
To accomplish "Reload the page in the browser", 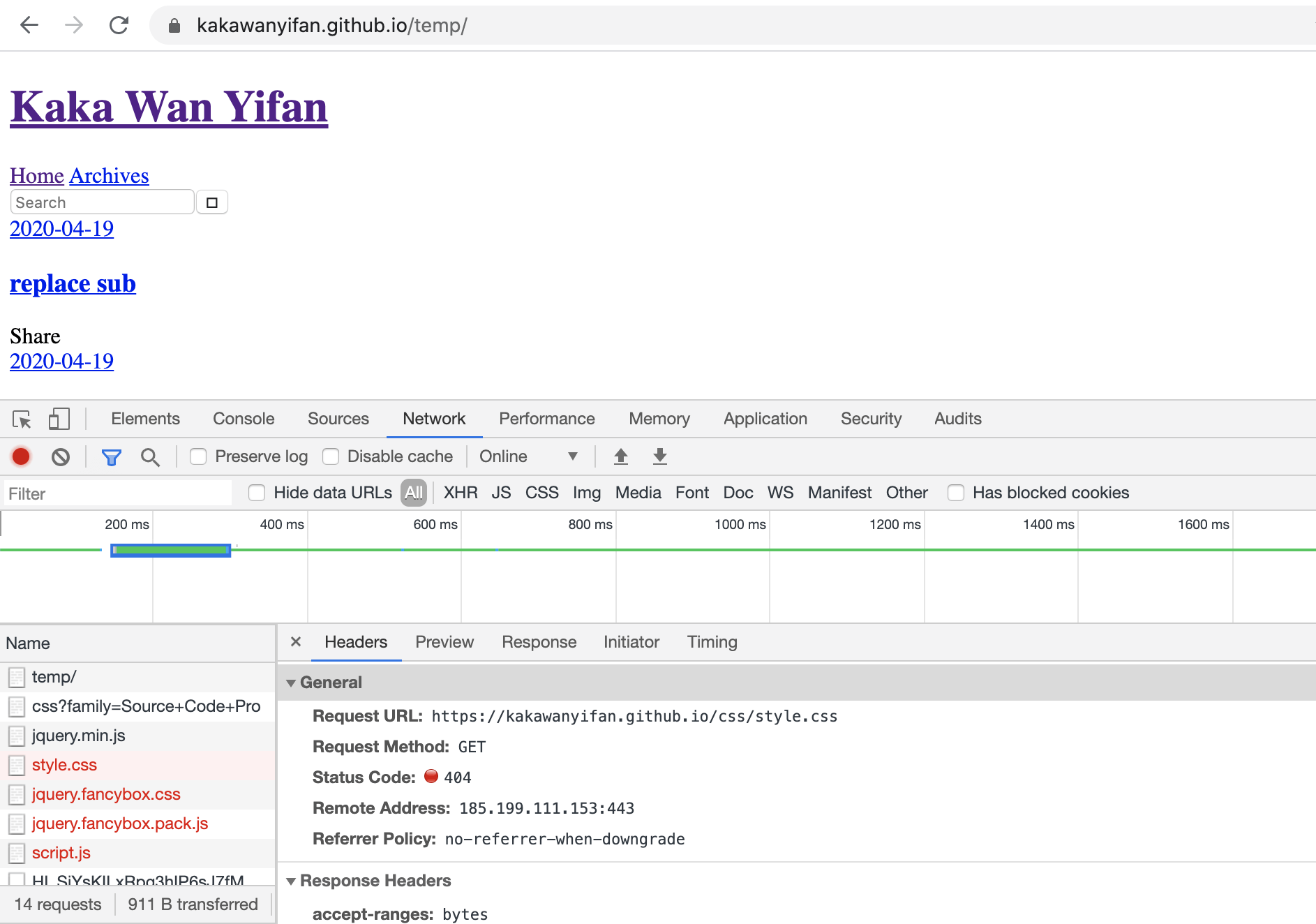I will coord(119,26).
